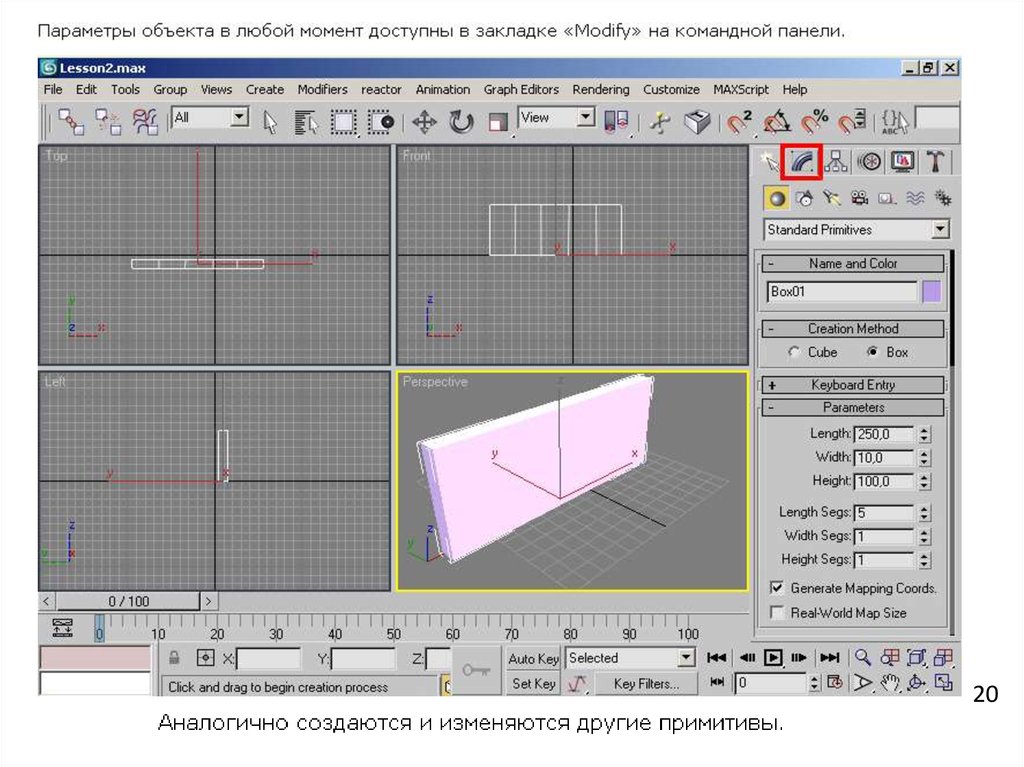This screenshot has height=767, width=1024.
Task: Select the Cube creation method radio
Action: pos(794,352)
